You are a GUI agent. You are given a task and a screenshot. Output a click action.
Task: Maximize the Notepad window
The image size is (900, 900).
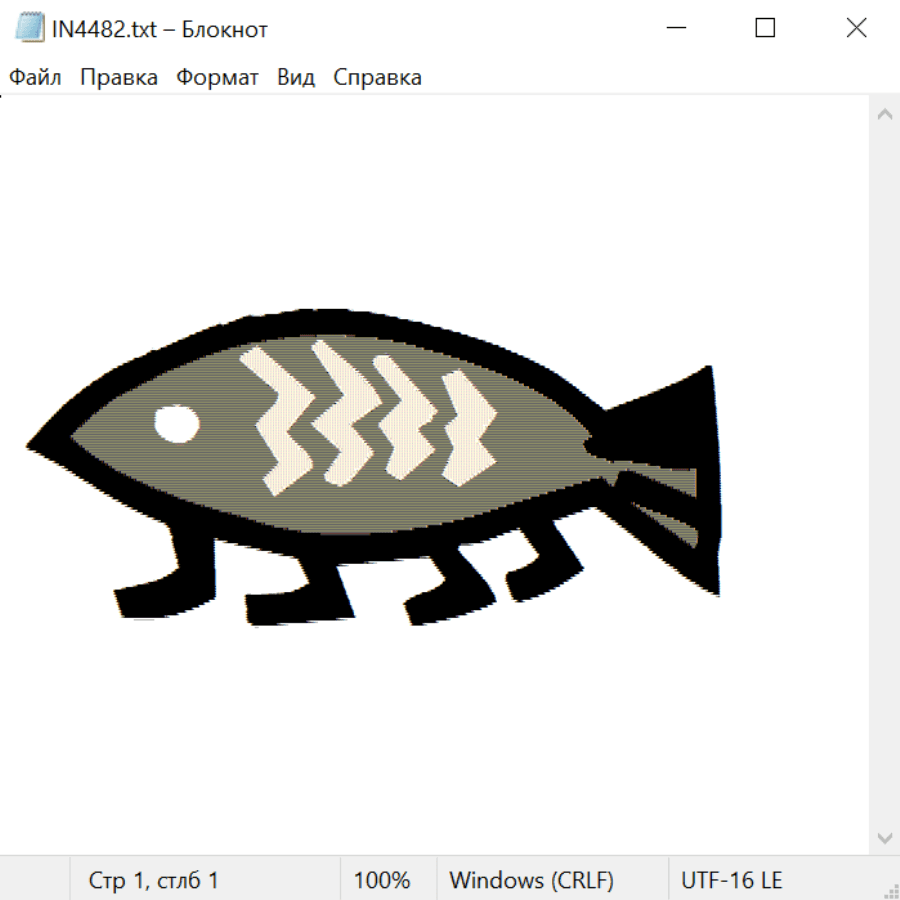click(765, 29)
